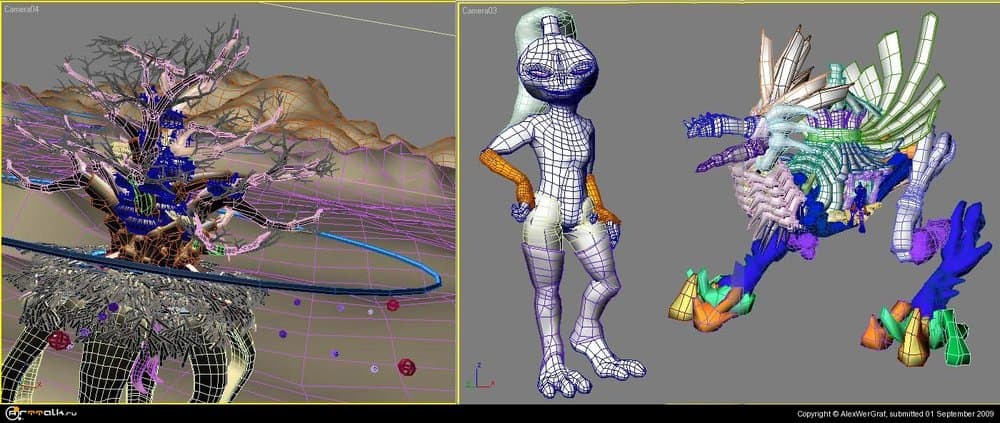Screen dimensions: 1000x423
Task: Select the orange glove on character's left arm
Action: (602, 198)
